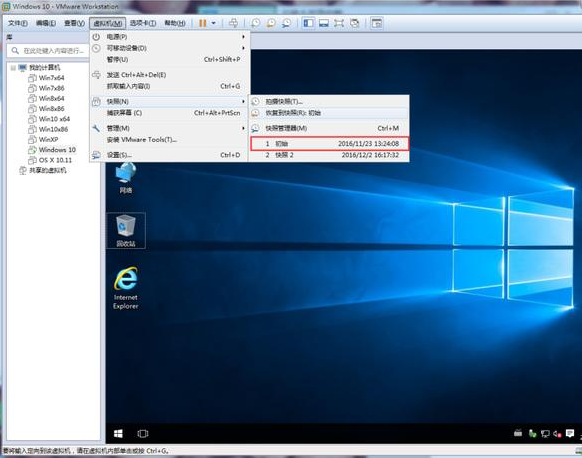This screenshot has height=458, width=582.
Task: Expand the 电源(P) submenu
Action: (x=169, y=37)
